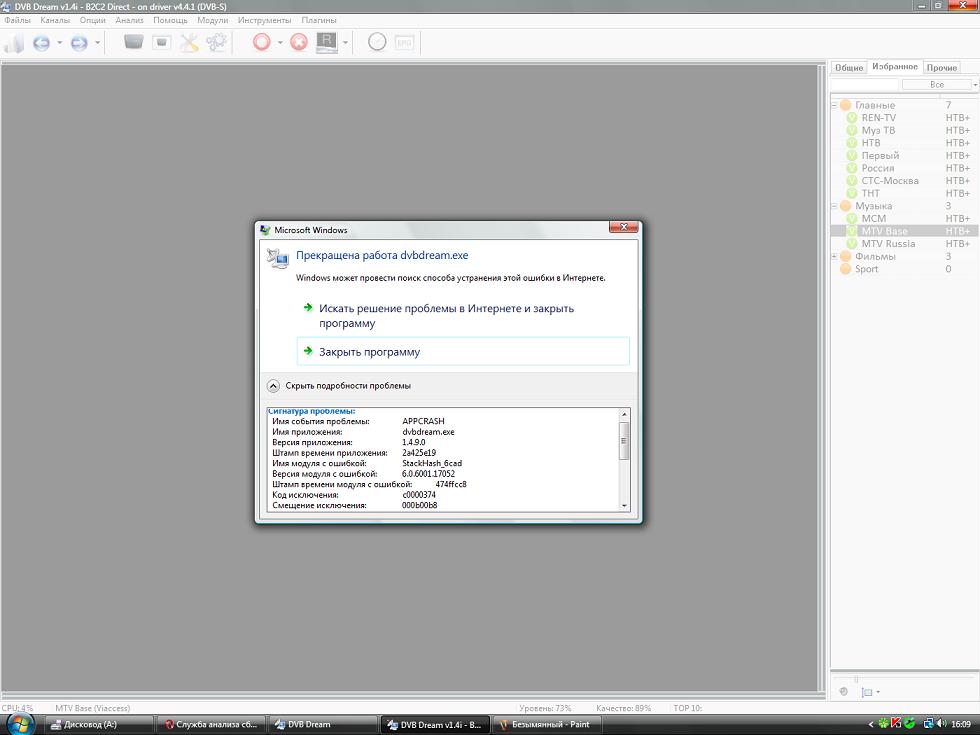Collapse problem details with Скрыть подробности проблемы
This screenshot has width=980, height=735.
click(x=339, y=386)
